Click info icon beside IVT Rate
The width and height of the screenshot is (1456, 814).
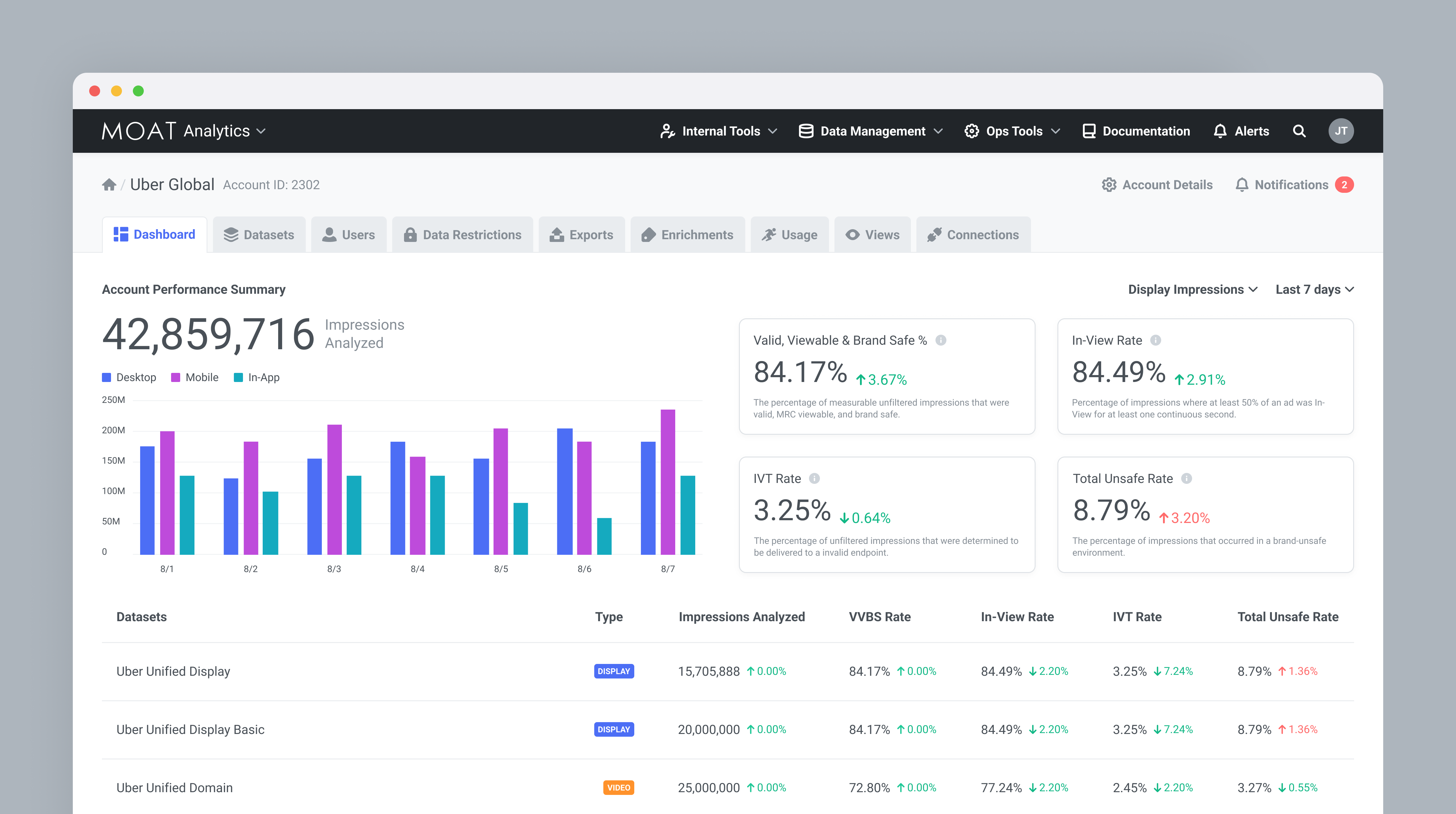coord(814,478)
